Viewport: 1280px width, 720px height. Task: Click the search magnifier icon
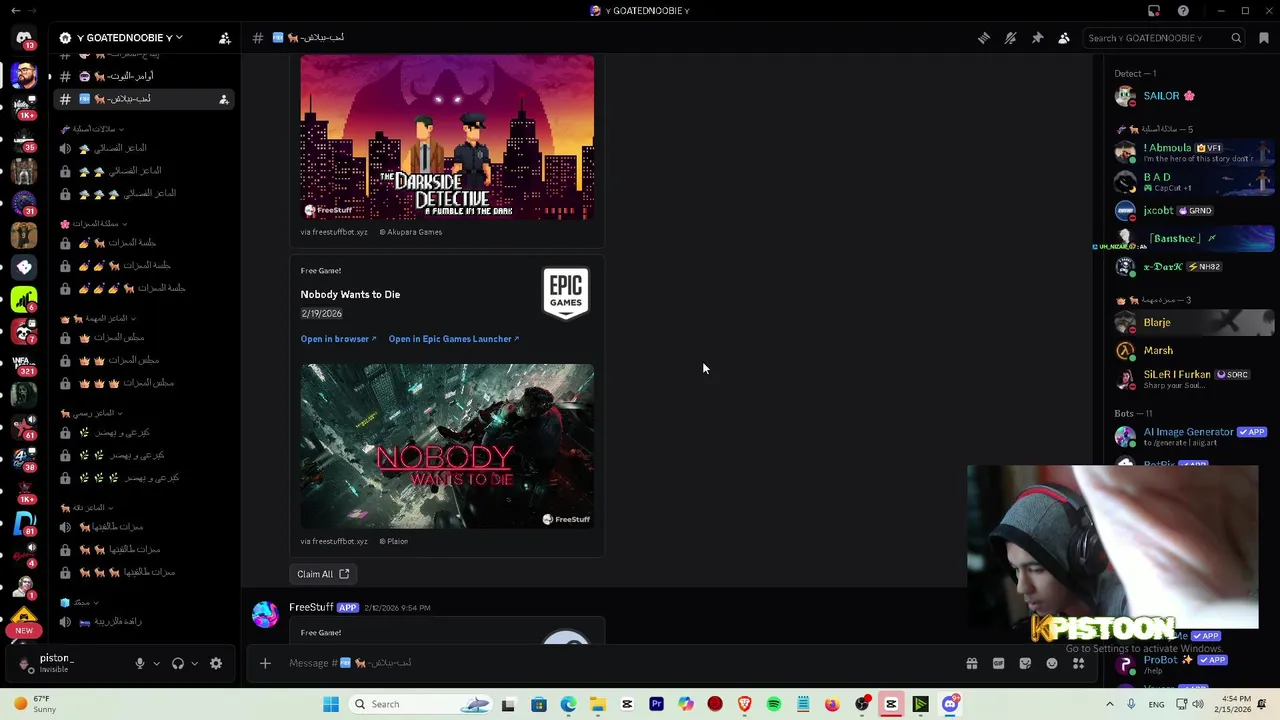(x=1236, y=38)
